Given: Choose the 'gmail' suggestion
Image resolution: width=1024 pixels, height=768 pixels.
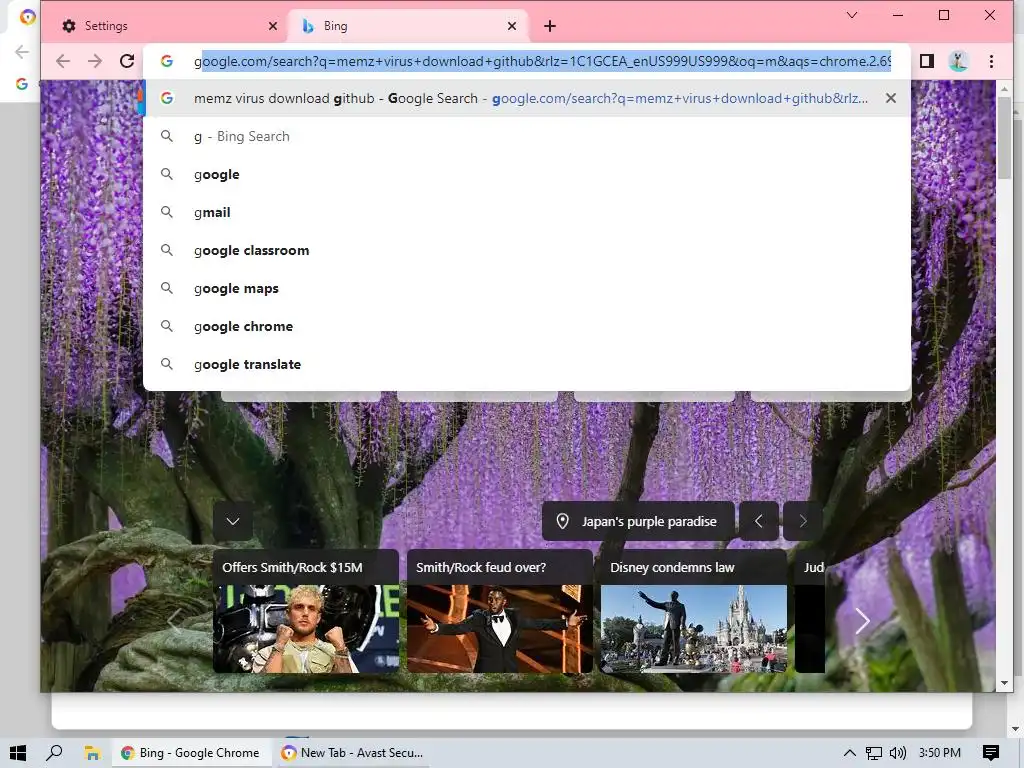Looking at the screenshot, I should tap(526, 212).
